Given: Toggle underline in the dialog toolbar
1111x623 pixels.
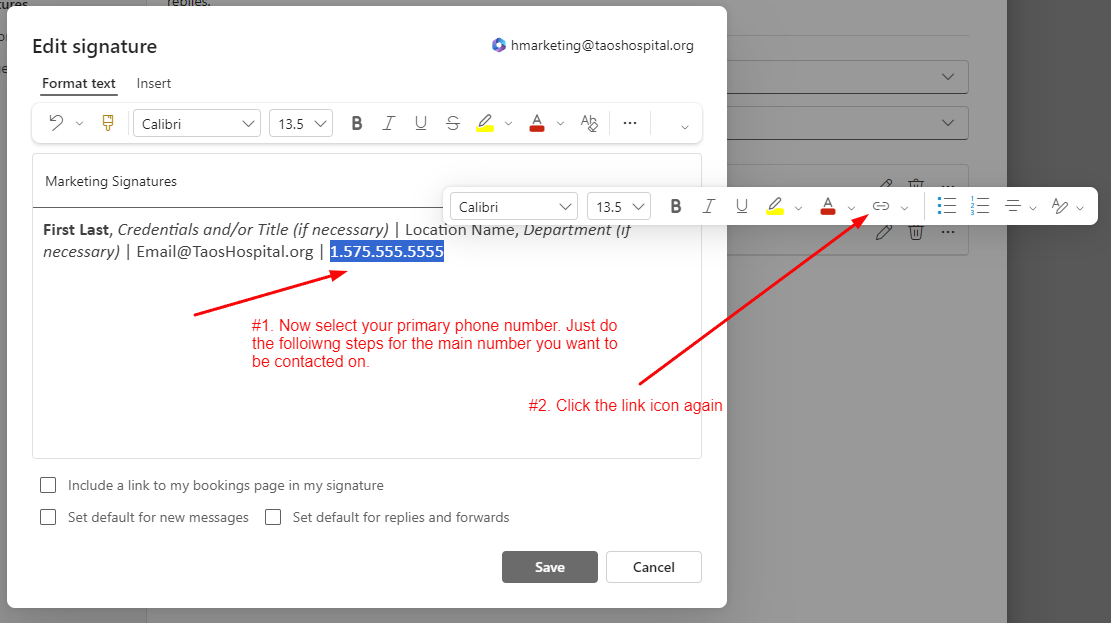Looking at the screenshot, I should [421, 123].
